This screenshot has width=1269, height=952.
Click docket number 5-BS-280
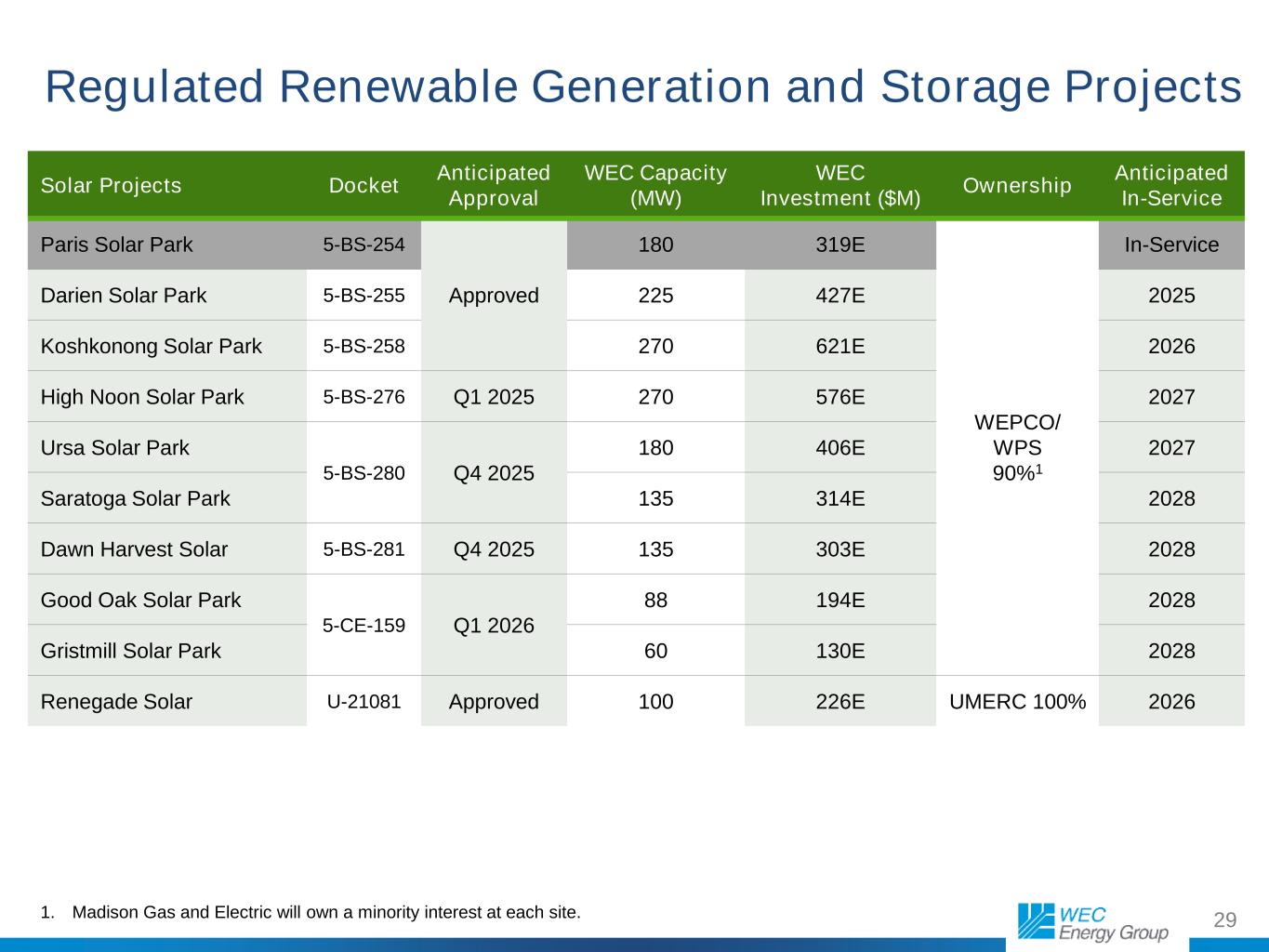(364, 473)
